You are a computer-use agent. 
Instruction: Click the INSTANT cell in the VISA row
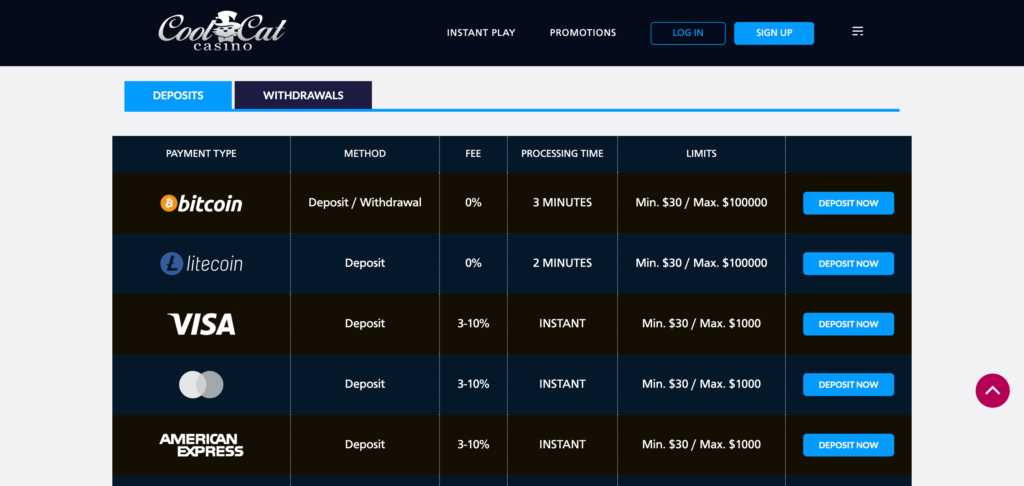[x=562, y=323]
